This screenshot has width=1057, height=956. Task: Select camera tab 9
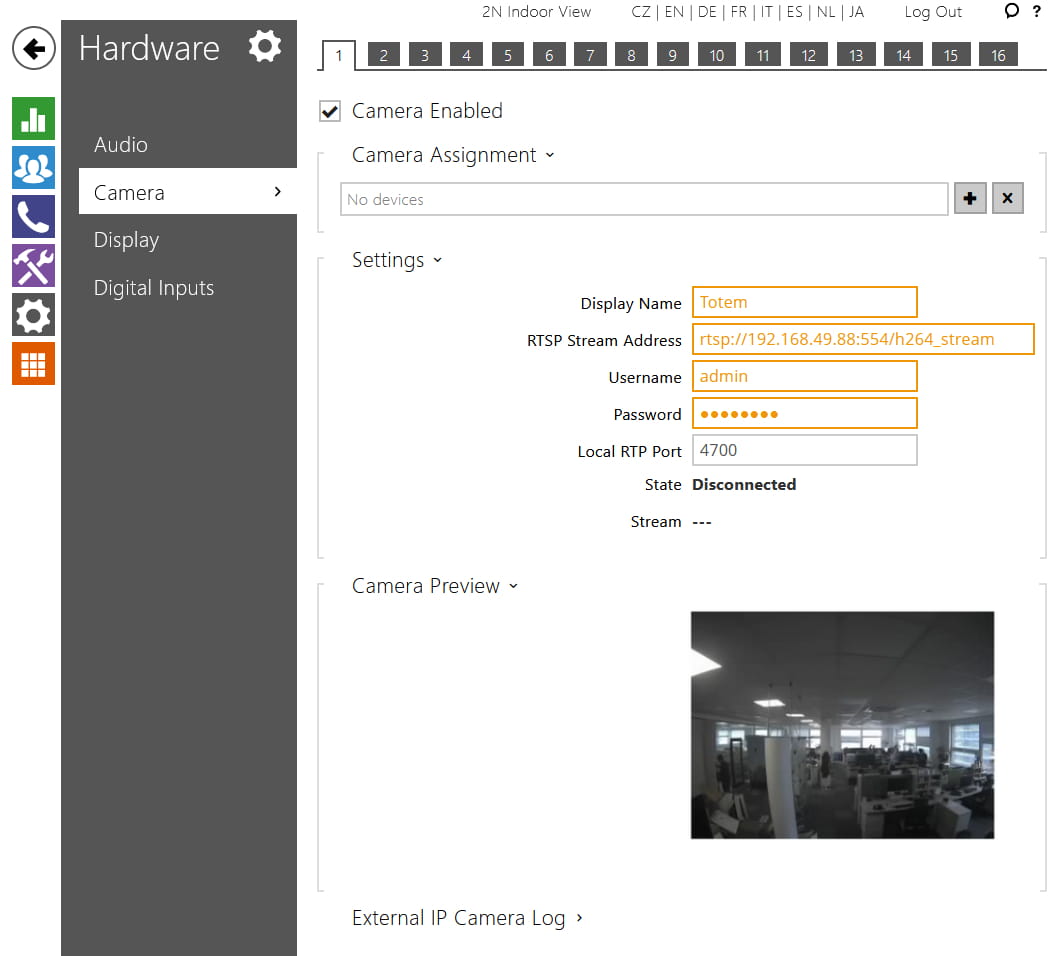click(x=673, y=55)
